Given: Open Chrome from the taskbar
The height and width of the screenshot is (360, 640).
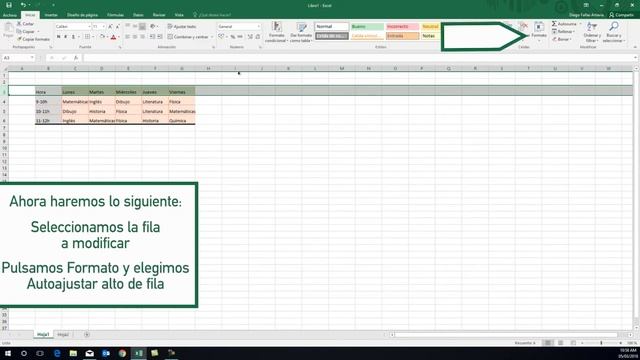Looking at the screenshot, I should coord(122,353).
